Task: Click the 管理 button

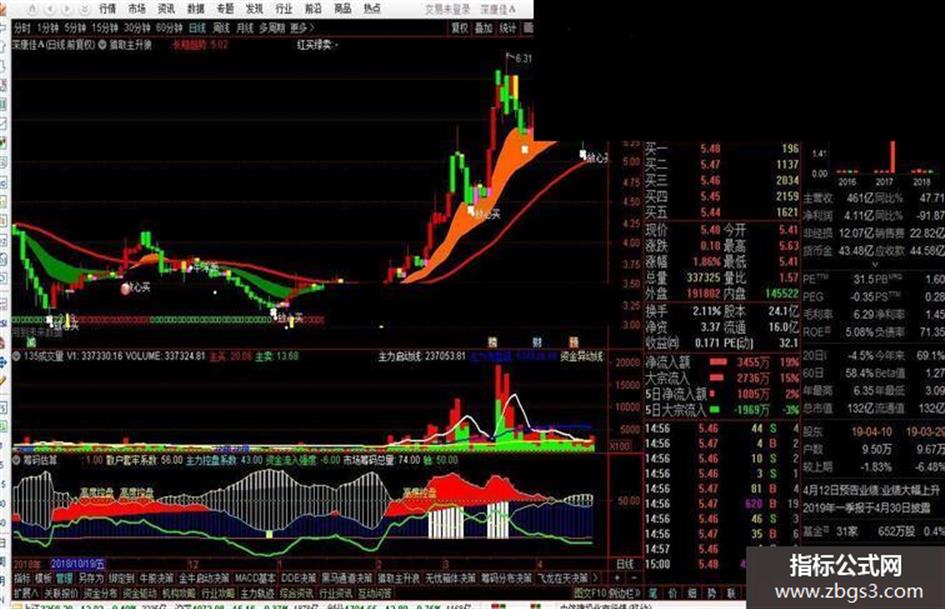Action: coord(64,578)
